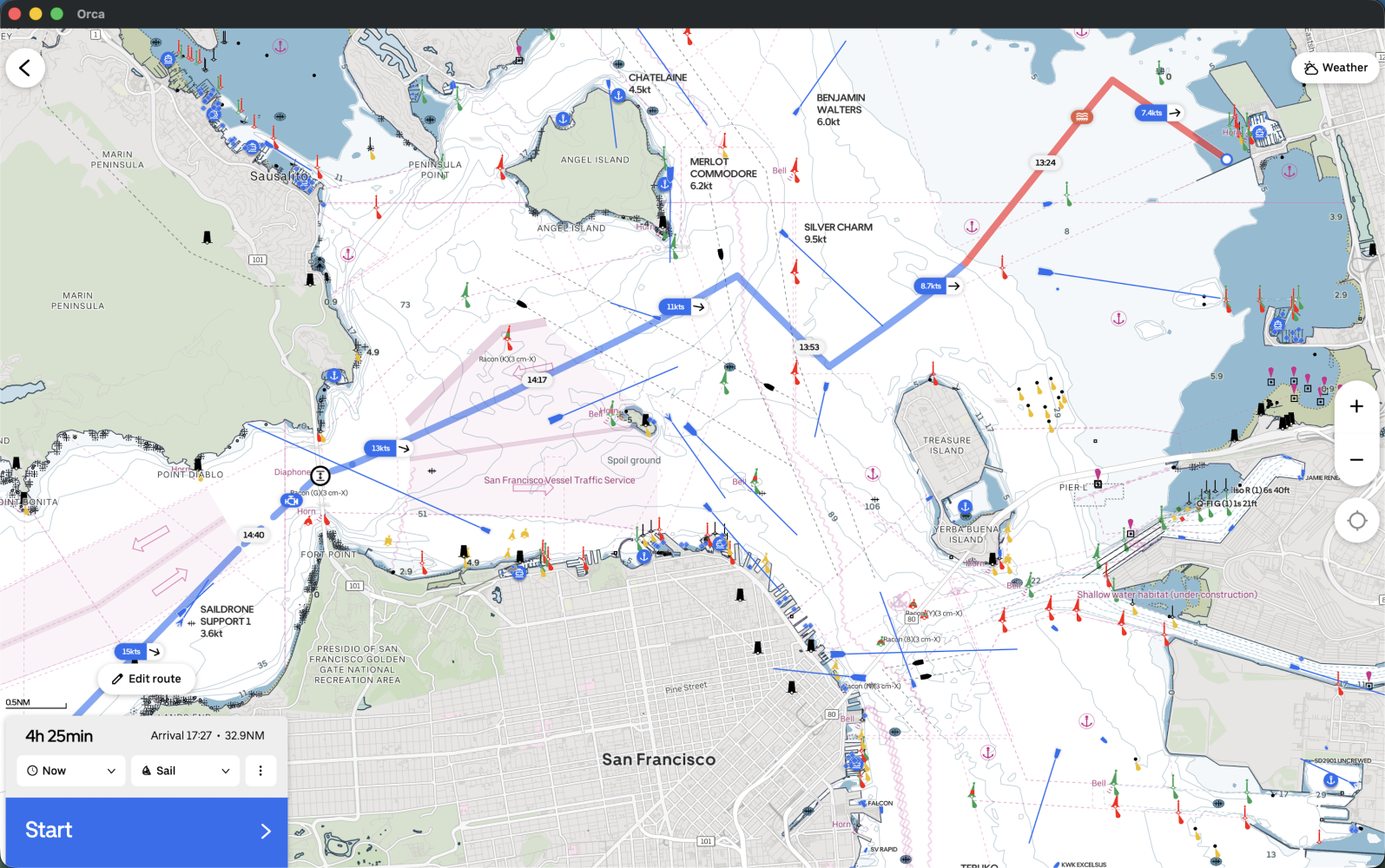1385x868 pixels.
Task: Click the Arrival 17:27 text
Action: click(x=181, y=735)
